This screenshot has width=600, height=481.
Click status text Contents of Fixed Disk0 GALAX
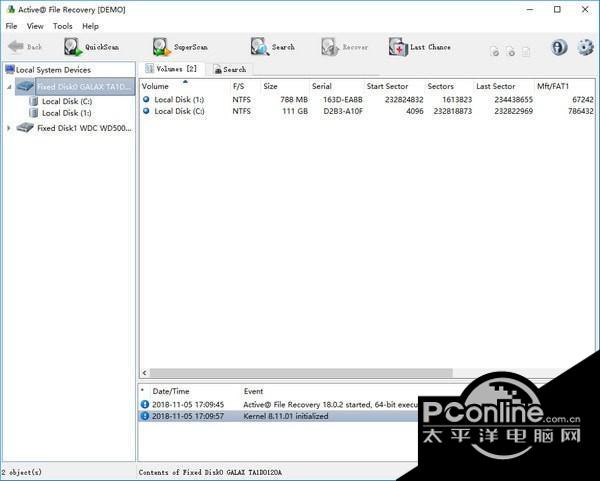[x=210, y=472]
